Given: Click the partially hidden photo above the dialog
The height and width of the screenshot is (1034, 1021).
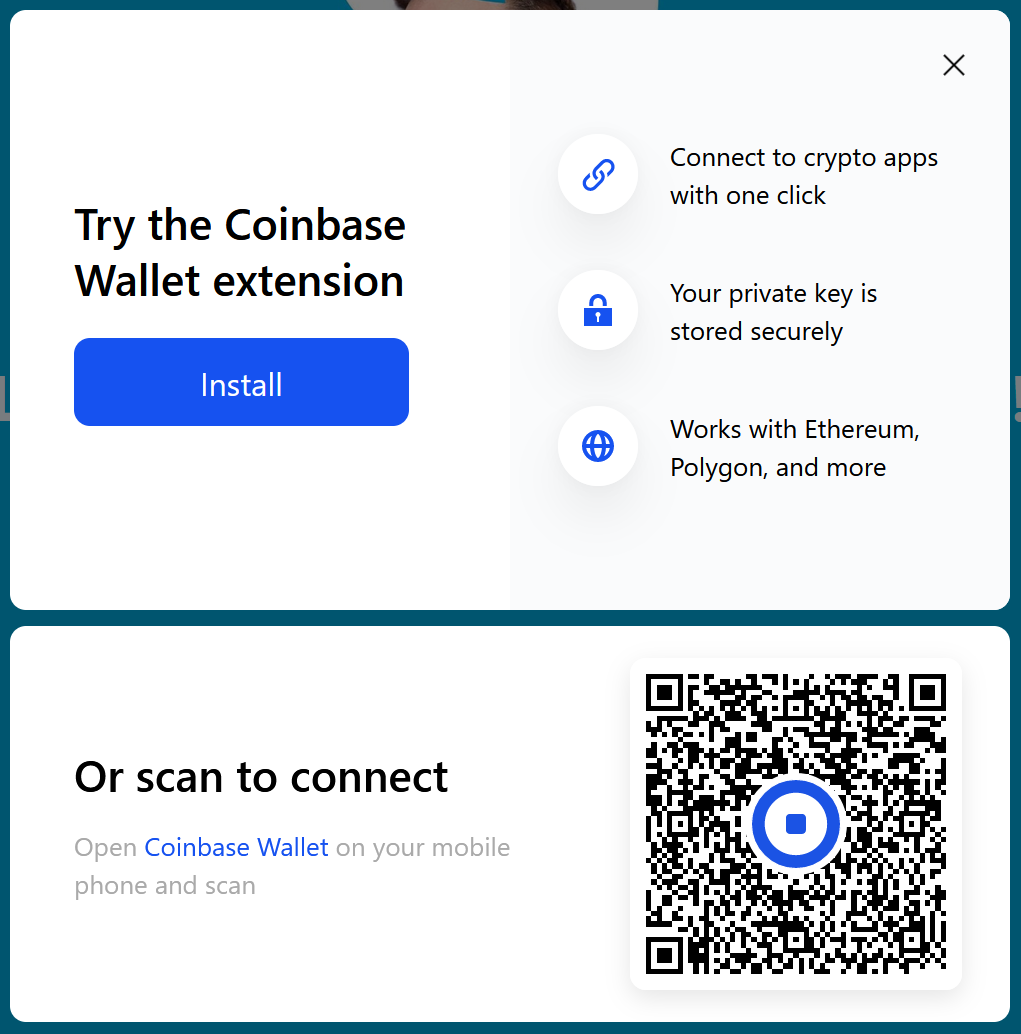Looking at the screenshot, I should tap(501, 5).
